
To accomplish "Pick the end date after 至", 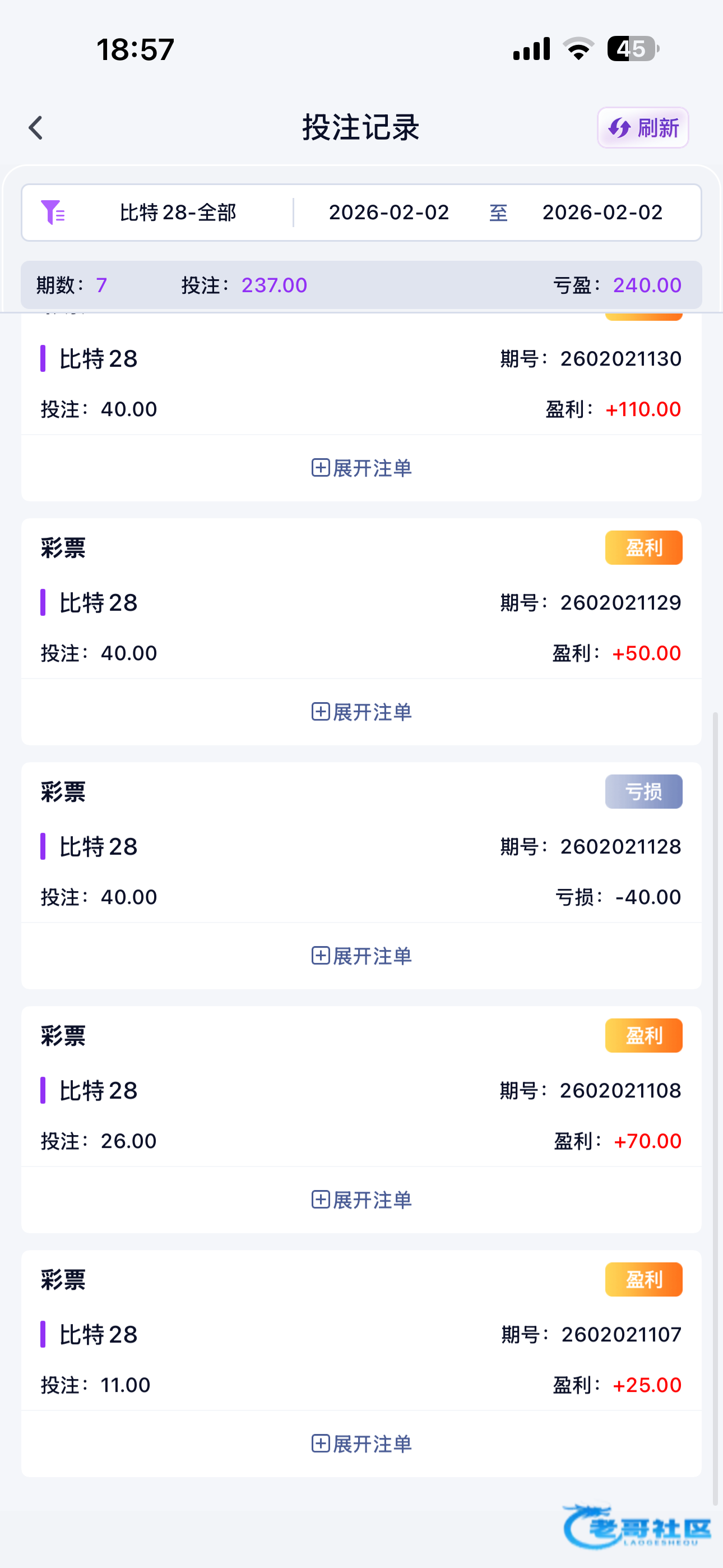I will point(602,213).
